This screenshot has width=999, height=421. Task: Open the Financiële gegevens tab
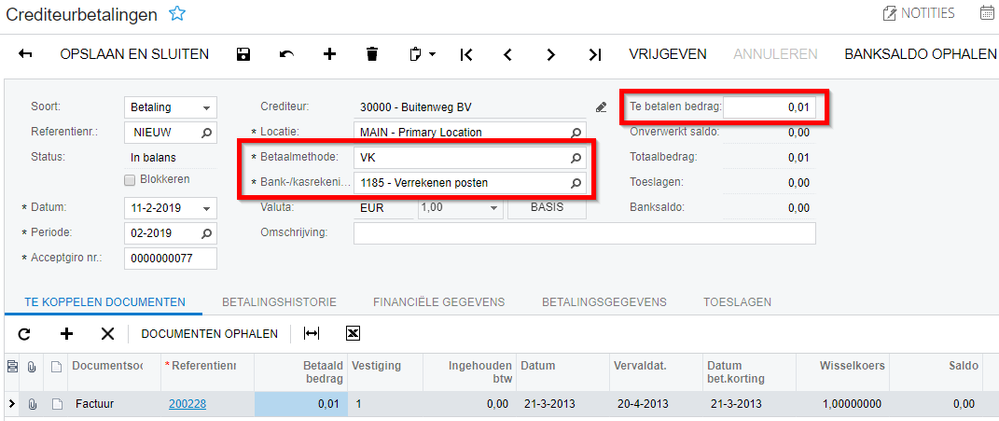click(439, 302)
